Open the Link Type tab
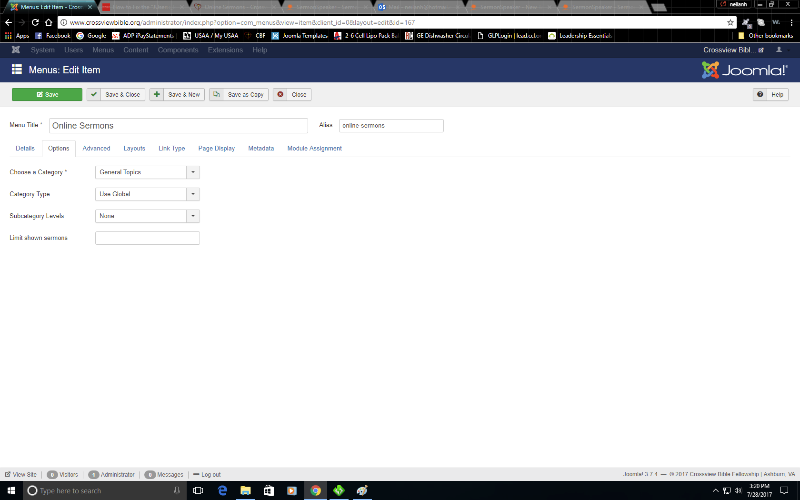The width and height of the screenshot is (800, 500). pyautogui.click(x=171, y=148)
